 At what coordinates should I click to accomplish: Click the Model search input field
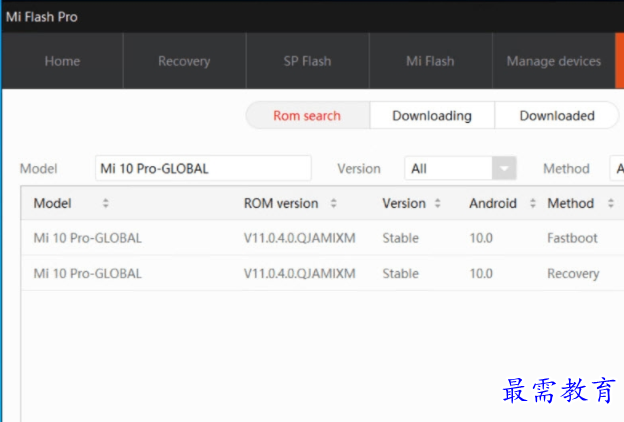point(203,168)
